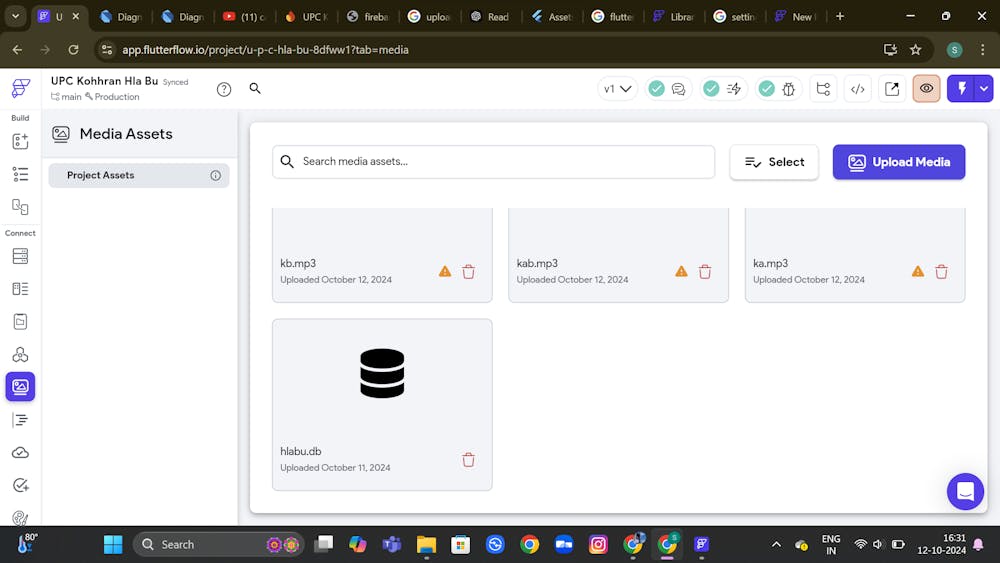Click the Search media assets field
This screenshot has height=563, width=1000.
click(493, 162)
